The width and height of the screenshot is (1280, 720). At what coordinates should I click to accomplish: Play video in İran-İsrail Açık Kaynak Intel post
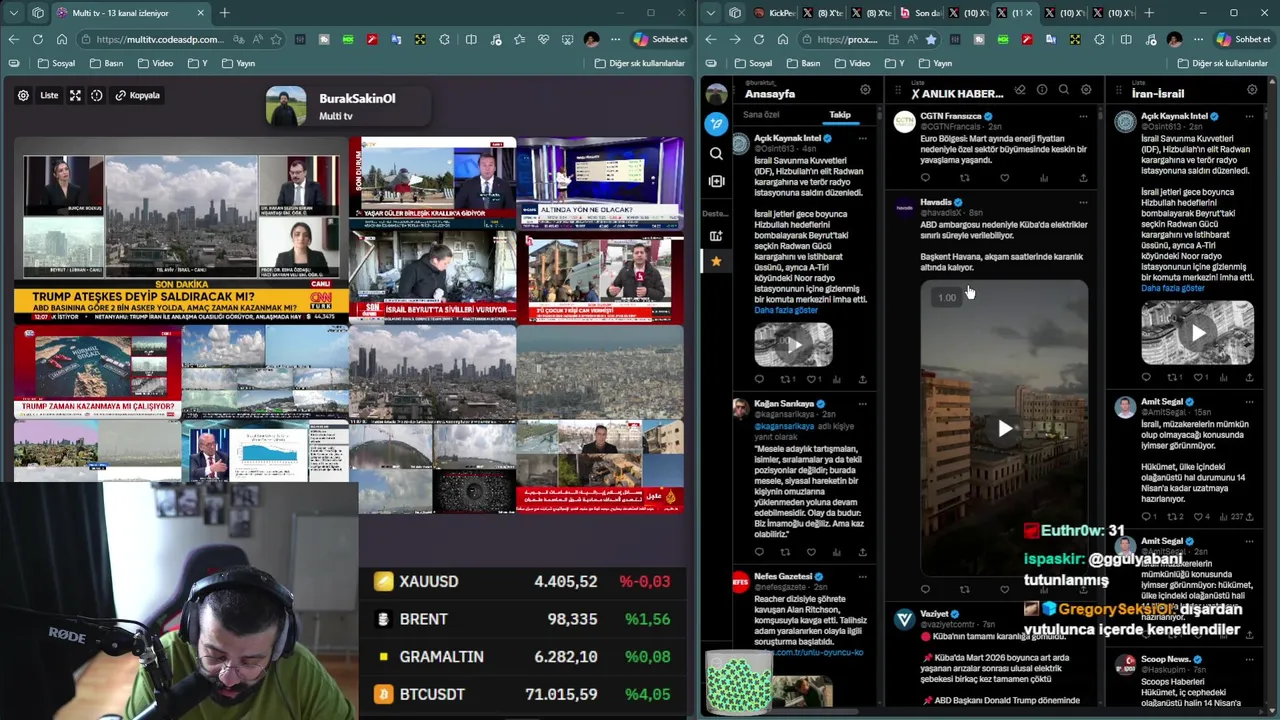[x=1197, y=333]
